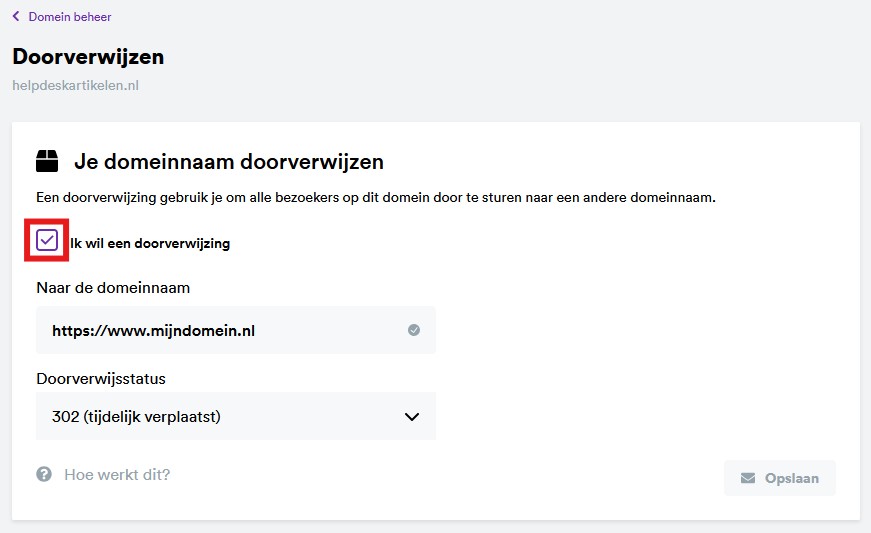
Task: Select the '302 (tijdelijk verplaatst)' text
Action: (x=136, y=417)
